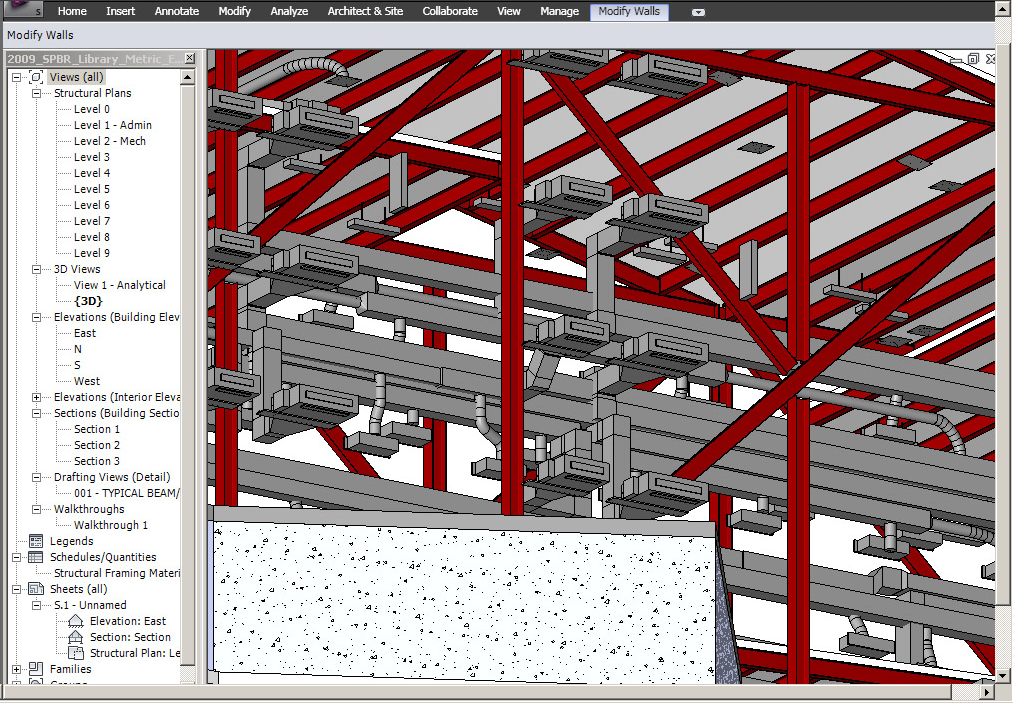Image resolution: width=1013 pixels, height=703 pixels.
Task: Switch to the Collaborate tab
Action: point(450,11)
